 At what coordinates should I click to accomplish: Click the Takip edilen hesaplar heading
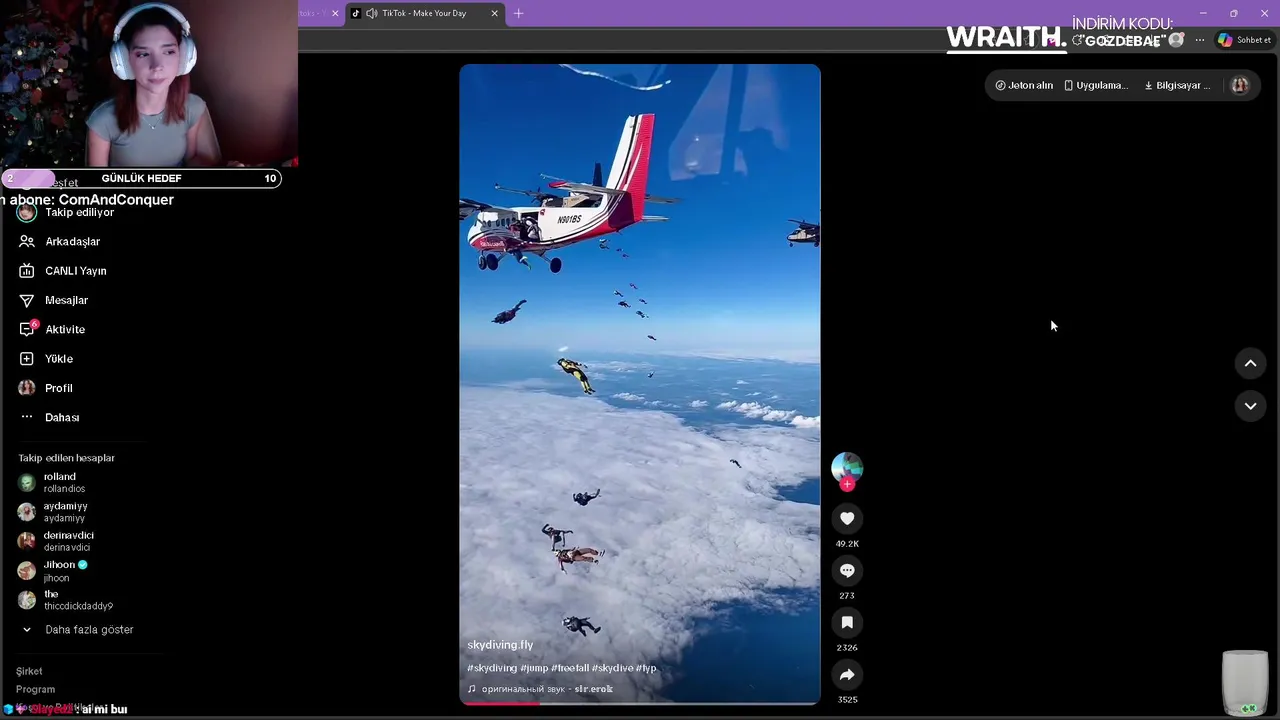point(66,458)
